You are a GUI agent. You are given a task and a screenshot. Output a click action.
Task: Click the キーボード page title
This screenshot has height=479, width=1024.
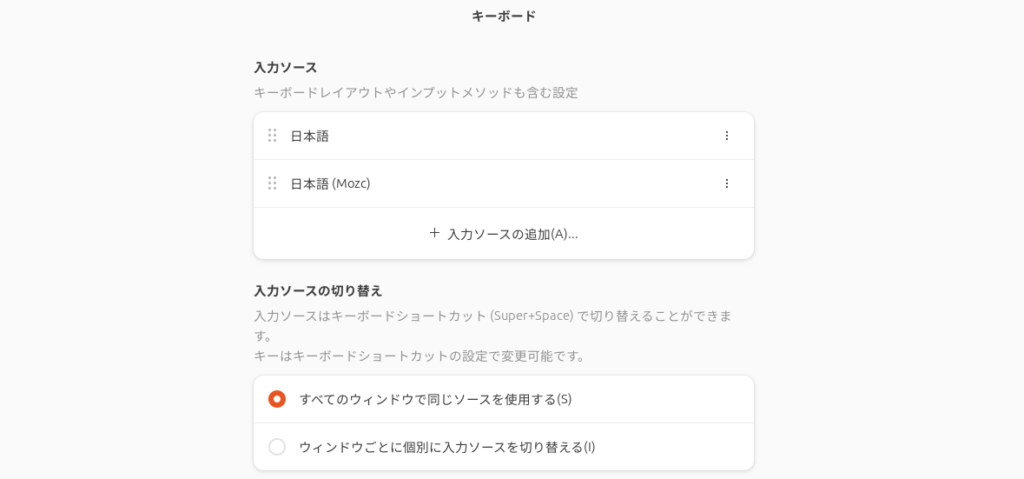pos(504,16)
